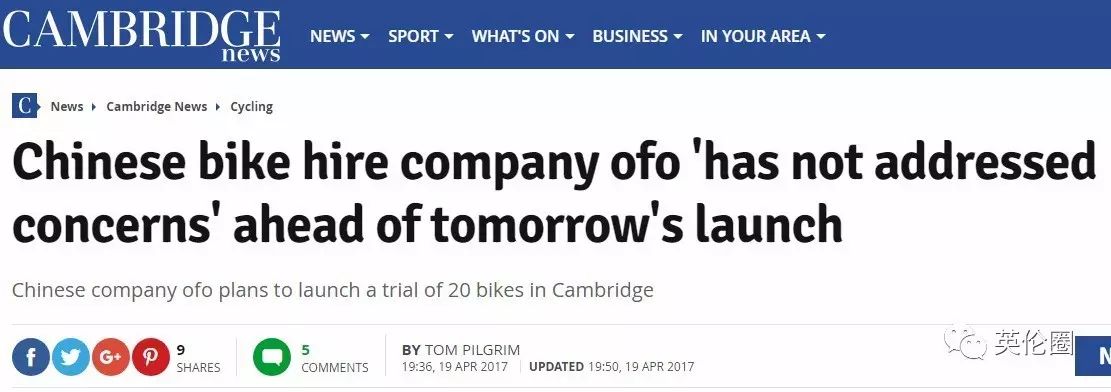1111x392 pixels.
Task: Click the Cambridge News logo
Action: pos(141,33)
